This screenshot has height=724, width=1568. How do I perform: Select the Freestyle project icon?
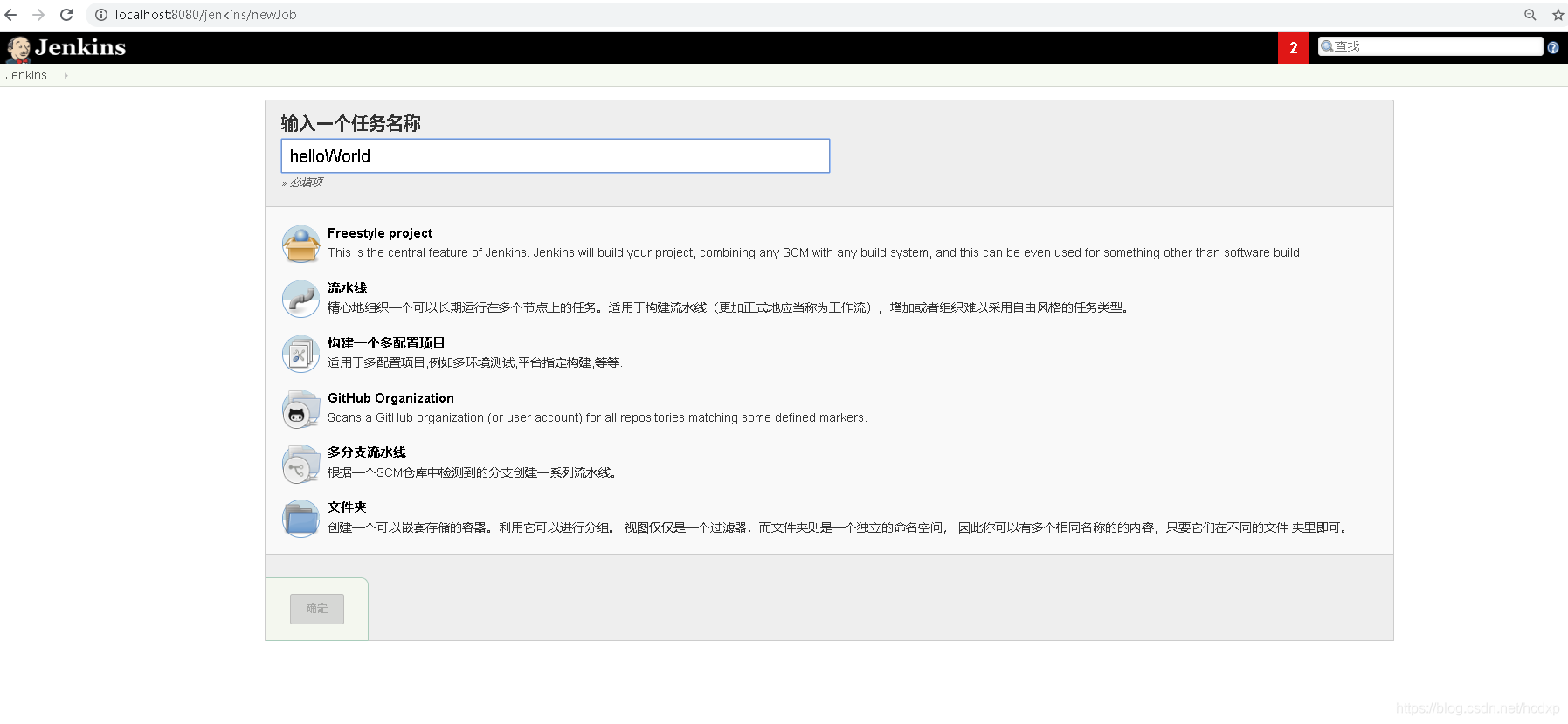(301, 244)
